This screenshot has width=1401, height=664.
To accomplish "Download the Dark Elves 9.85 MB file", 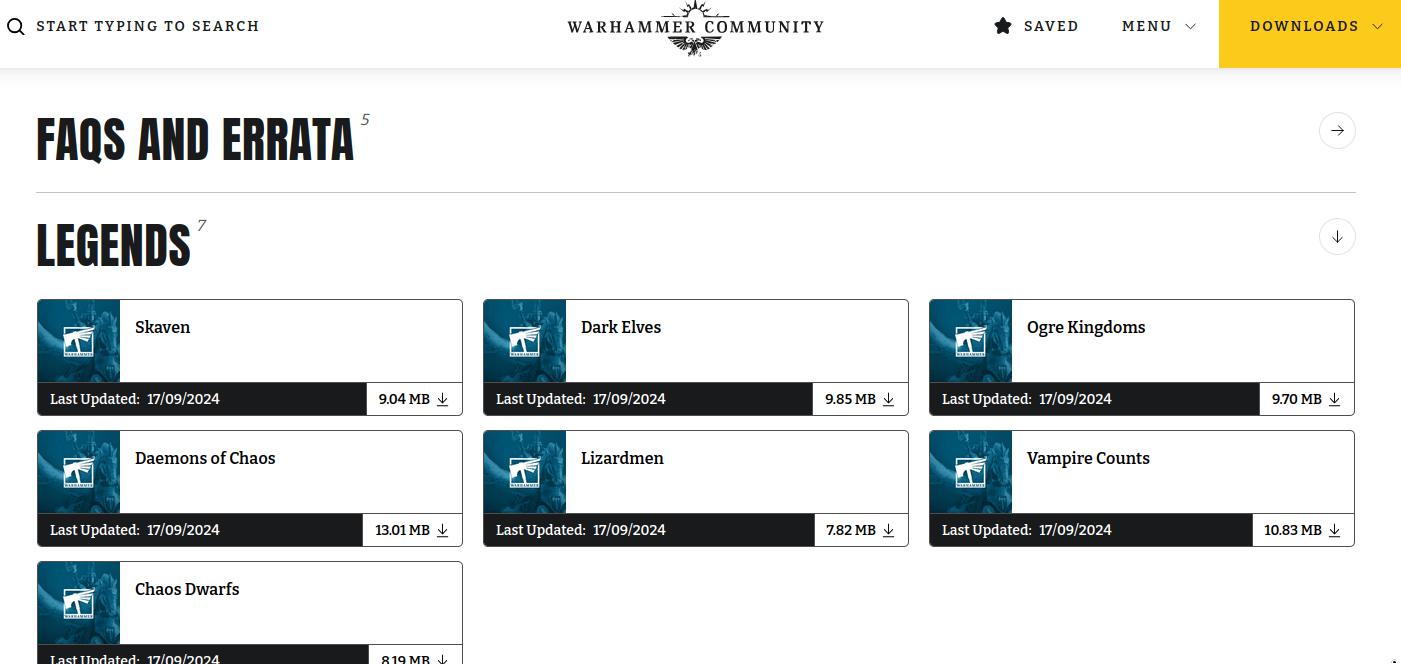I will (860, 399).
